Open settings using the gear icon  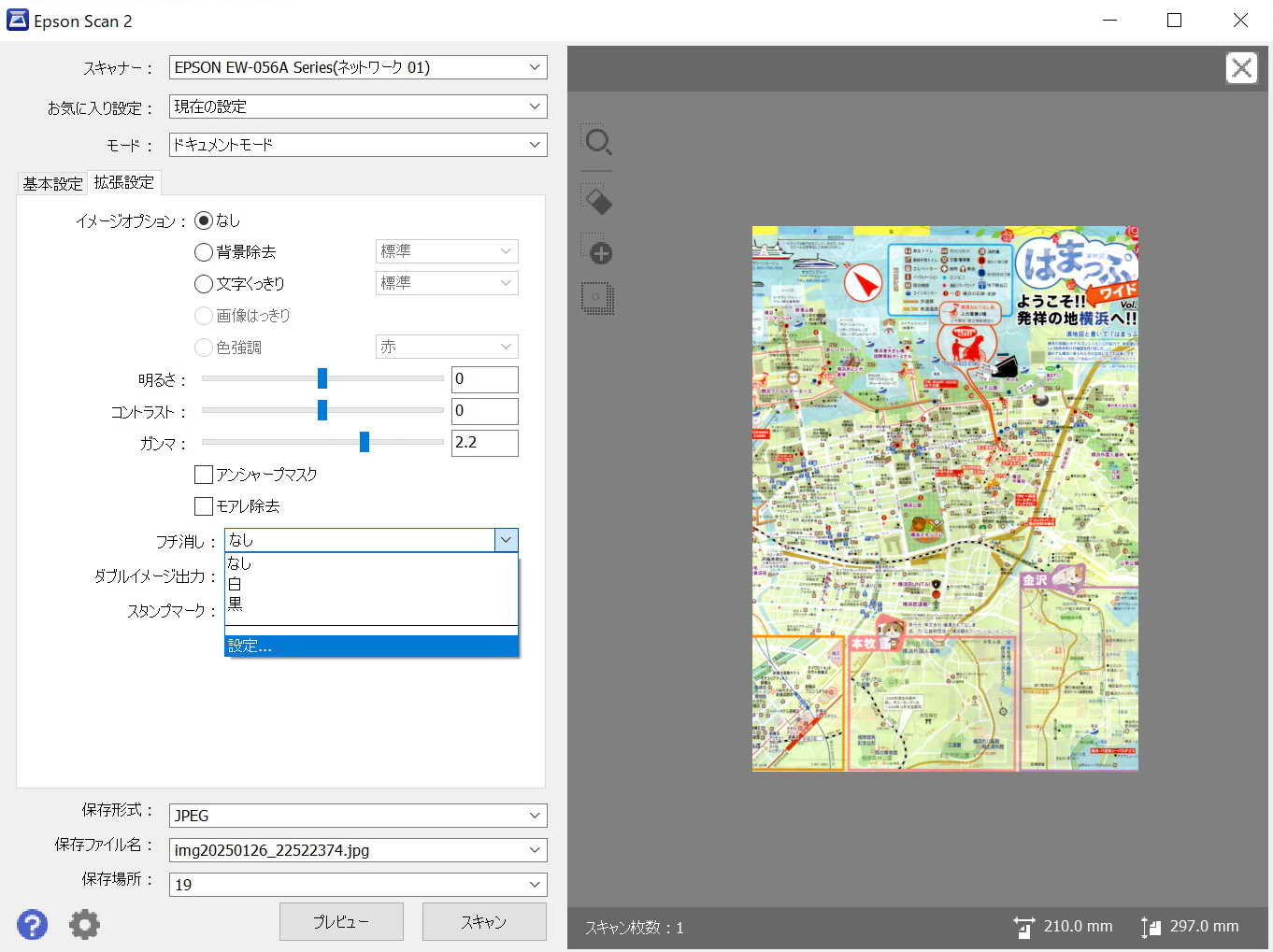pos(84,924)
